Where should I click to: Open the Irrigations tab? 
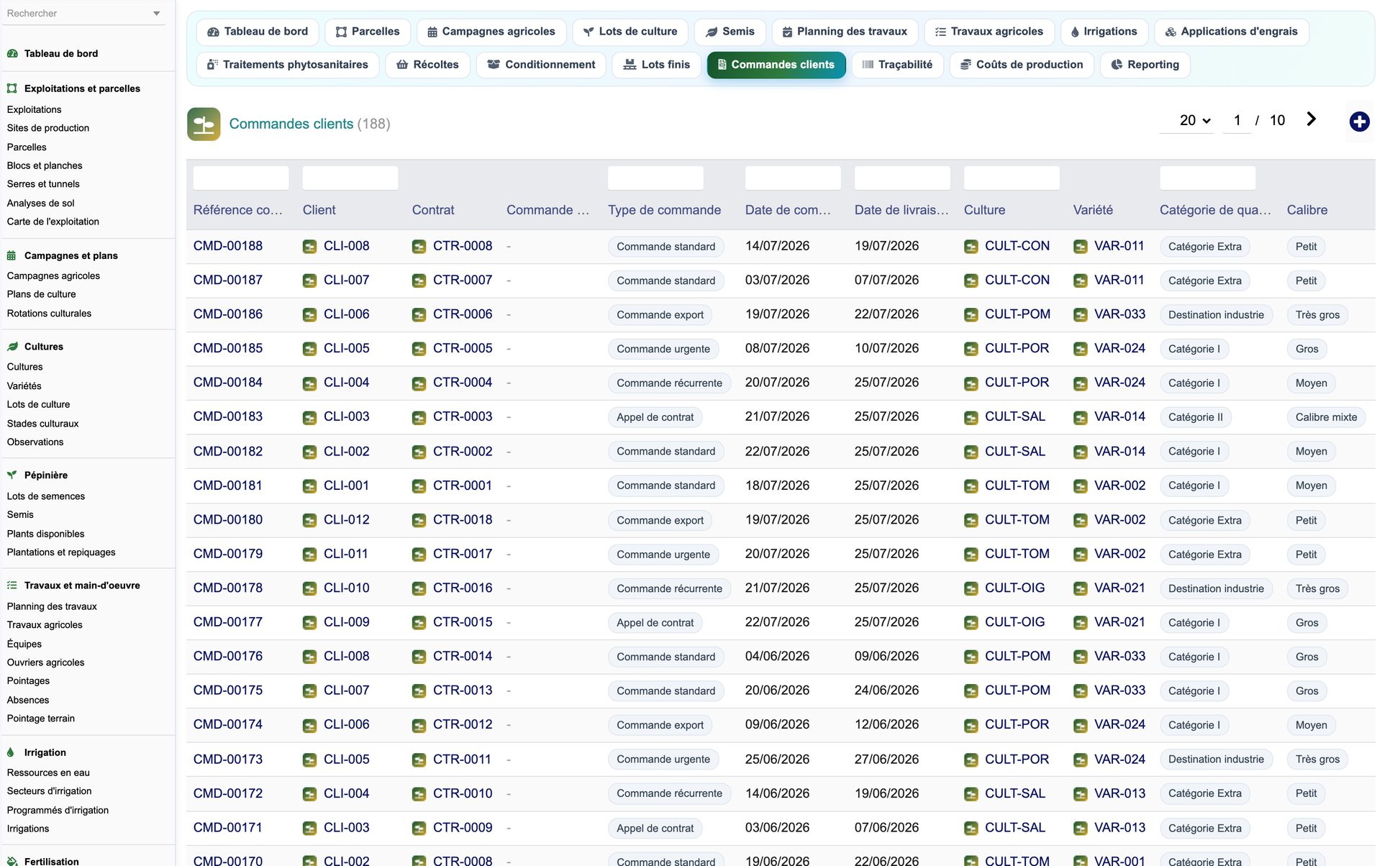(x=1104, y=32)
